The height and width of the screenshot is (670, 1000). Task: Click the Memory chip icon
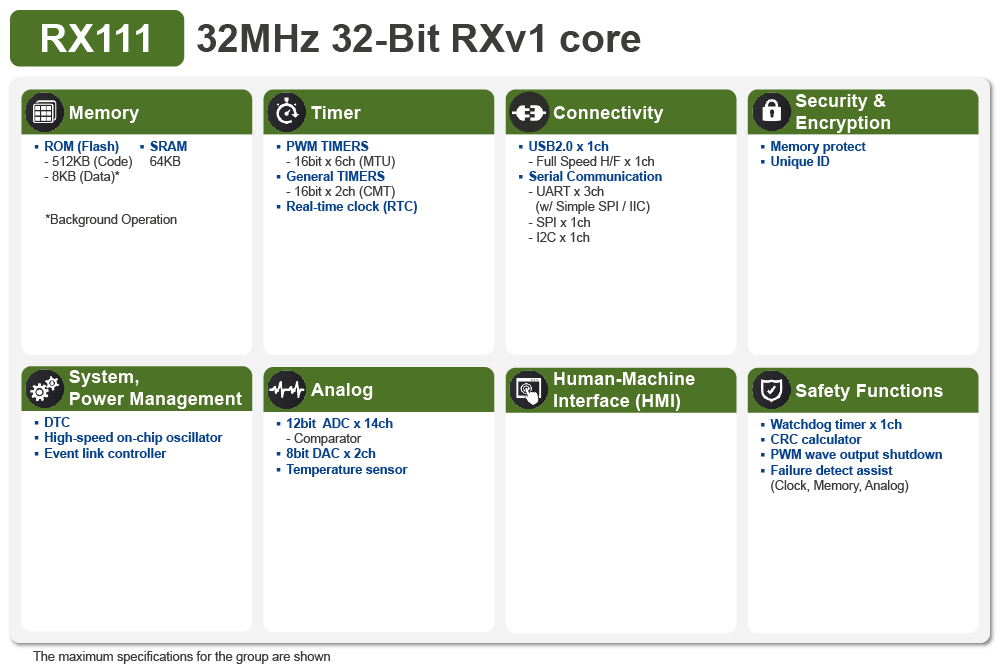click(44, 112)
